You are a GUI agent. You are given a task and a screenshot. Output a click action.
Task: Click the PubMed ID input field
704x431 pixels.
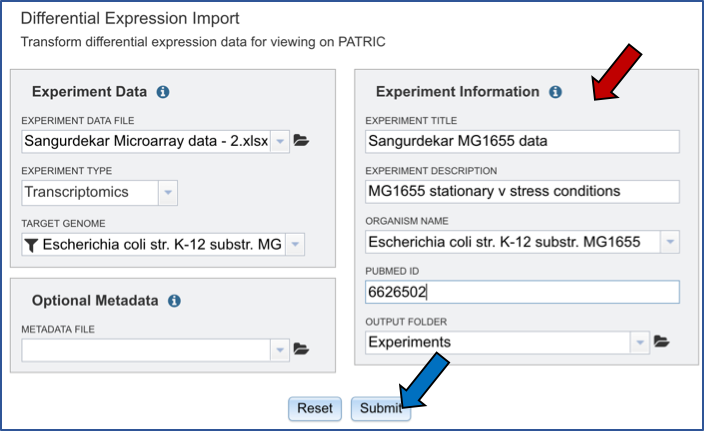521,292
